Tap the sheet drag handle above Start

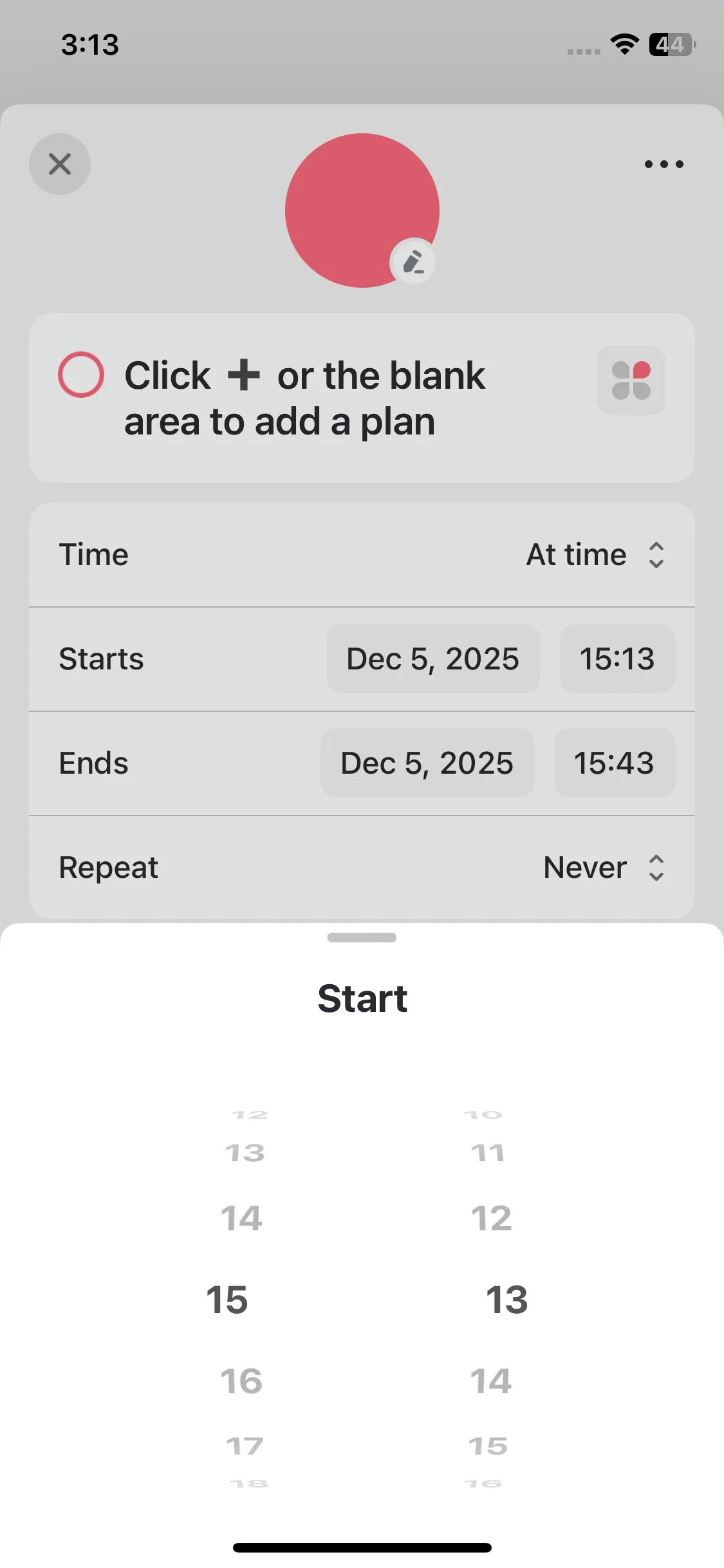click(x=362, y=937)
